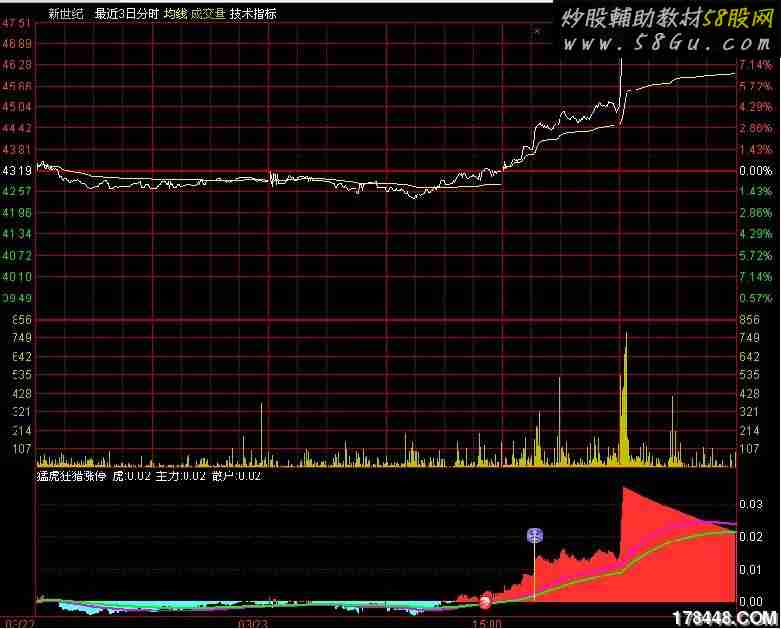Click the 0.00 indicator scale label
Screen dimensions: 781x629
(751, 602)
